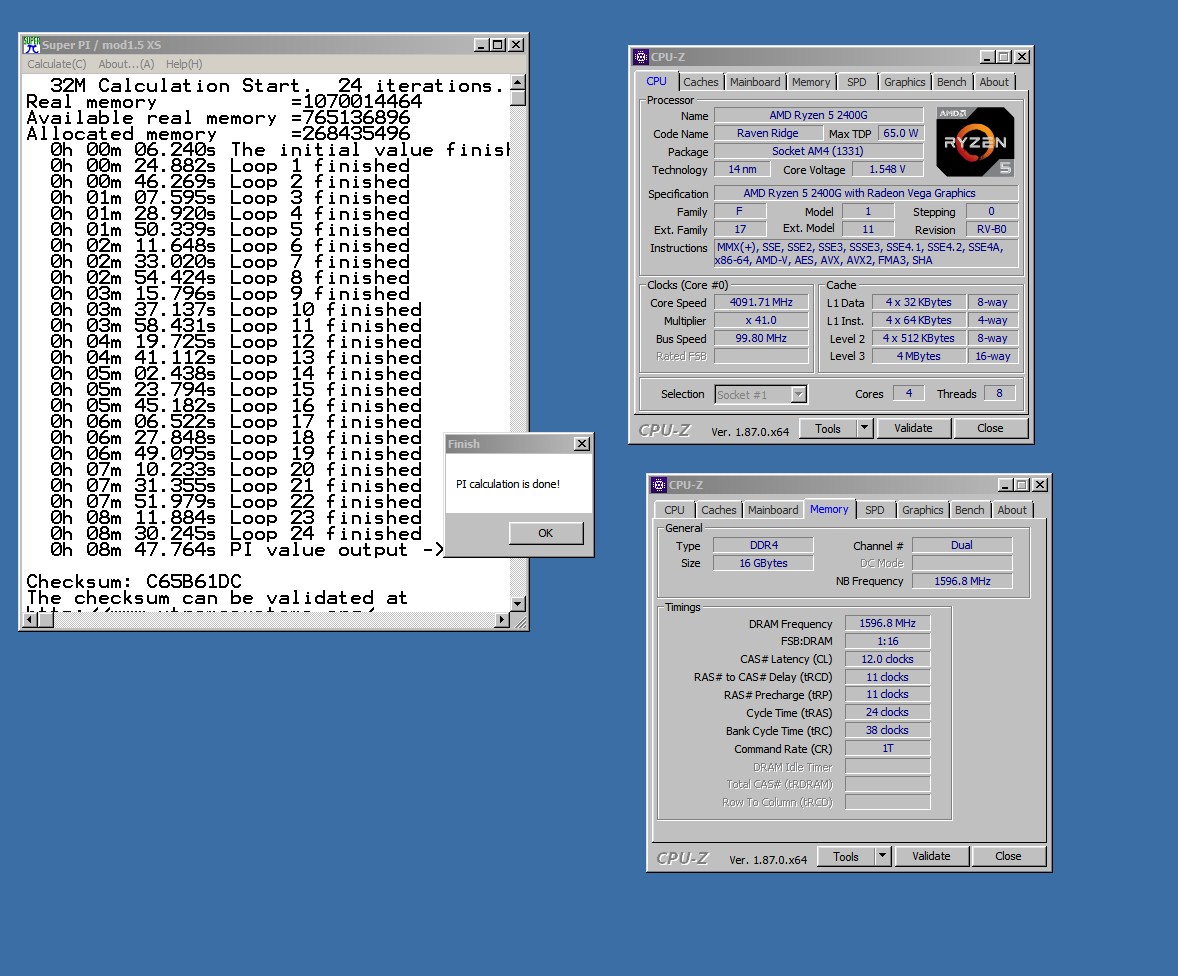The image size is (1178, 976).
Task: Click the '4091.71 MHz' core speed value
Action: pyautogui.click(x=761, y=303)
